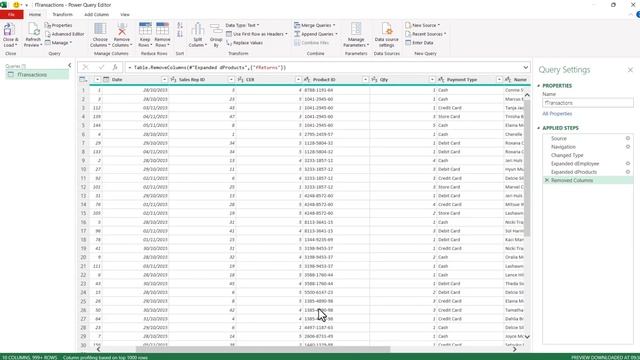Close the Query Settings pane

coord(630,70)
